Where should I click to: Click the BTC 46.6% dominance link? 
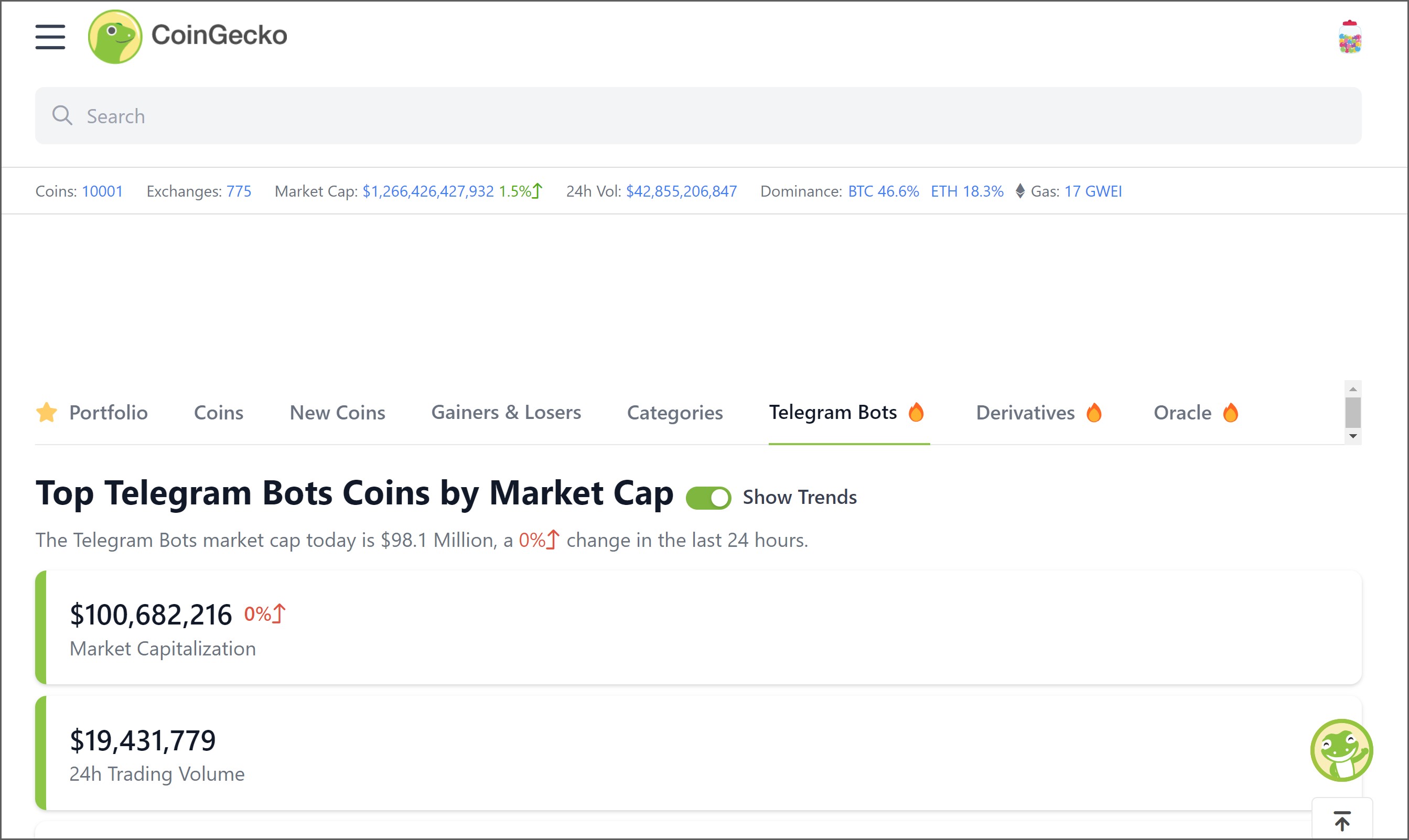883,191
